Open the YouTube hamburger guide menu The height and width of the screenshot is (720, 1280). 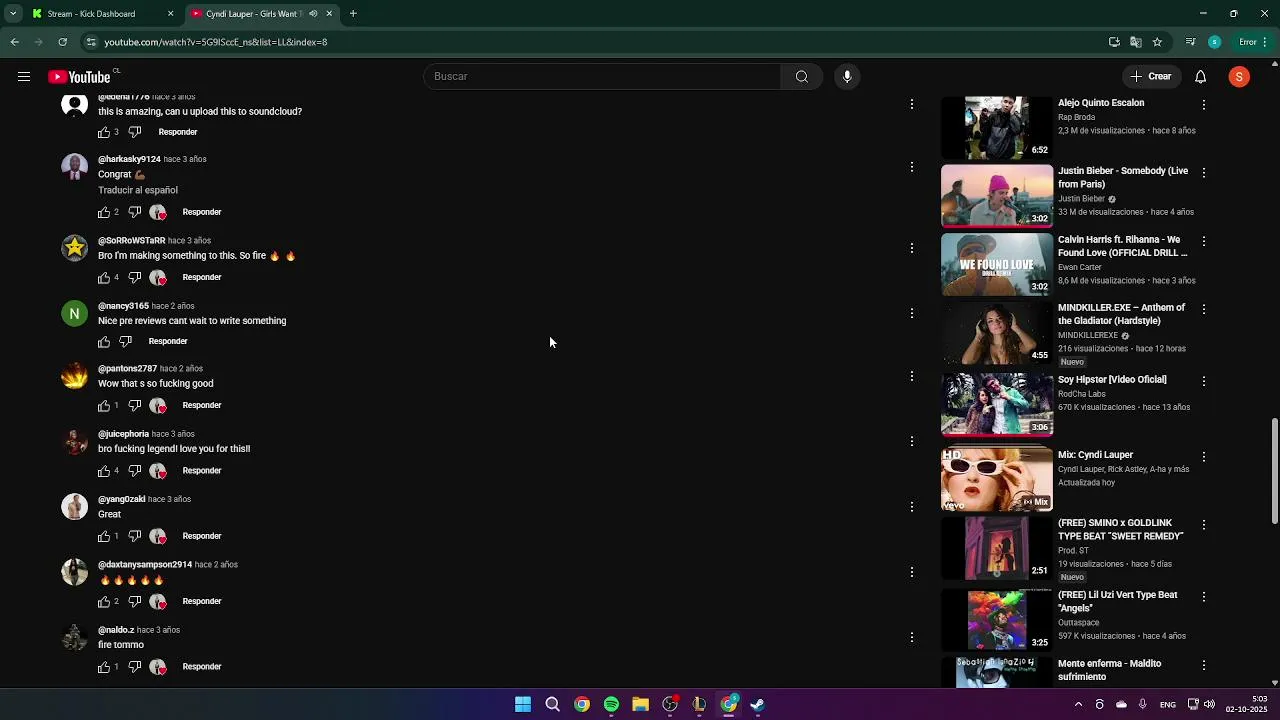[x=24, y=77]
